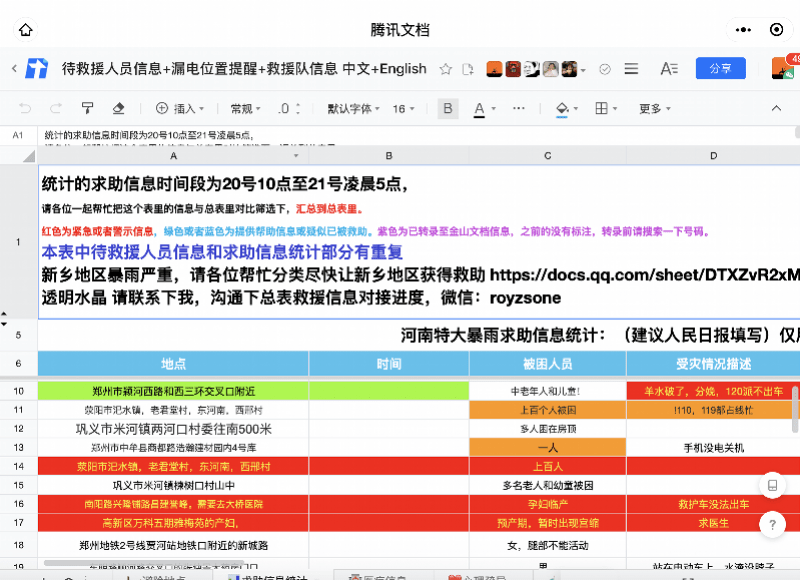Image resolution: width=800 pixels, height=580 pixels.
Task: Click the clear format eraser icon
Action: click(118, 108)
